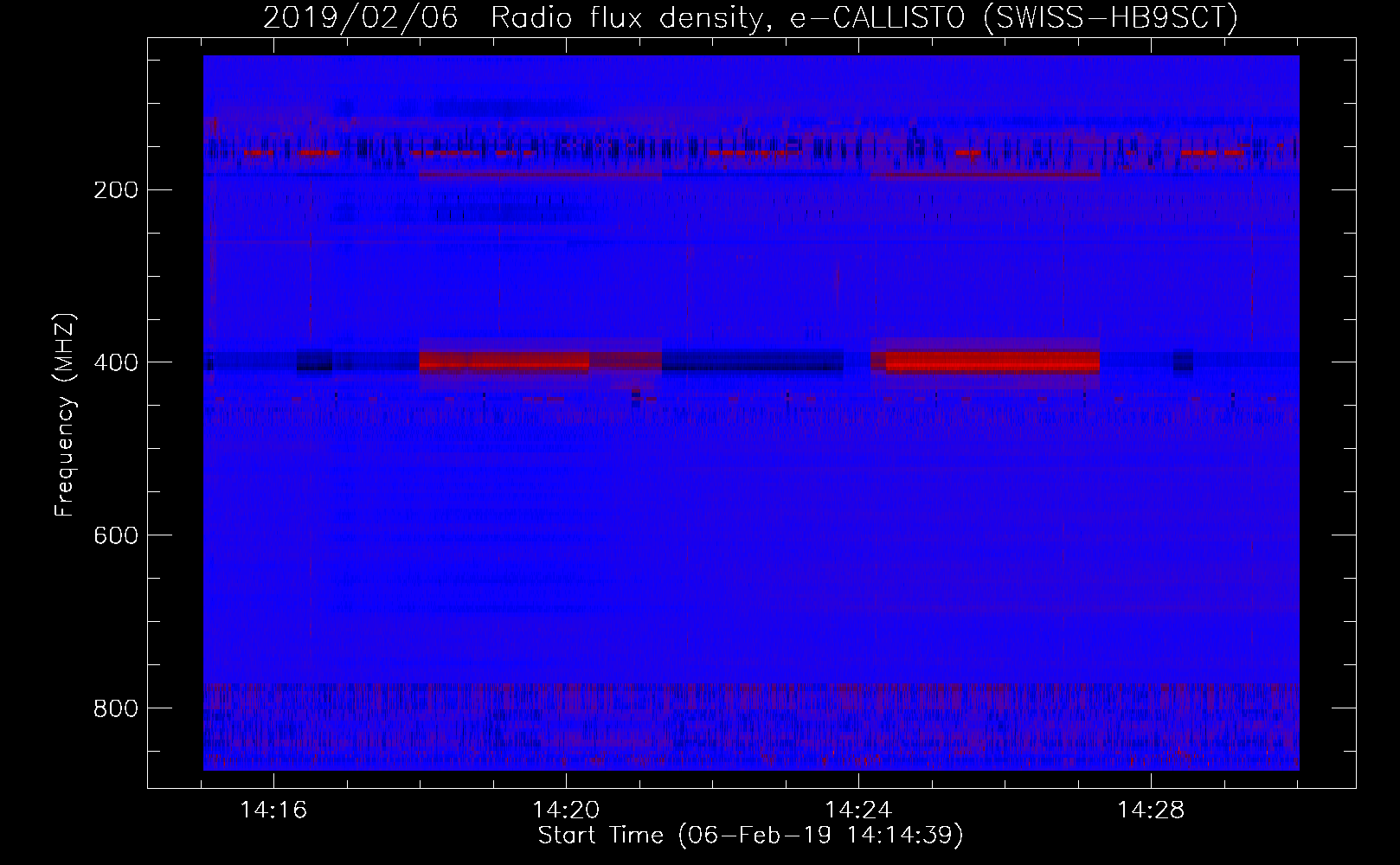Click the dark 400 MHz band between 14:22 and 14:24

[753, 361]
